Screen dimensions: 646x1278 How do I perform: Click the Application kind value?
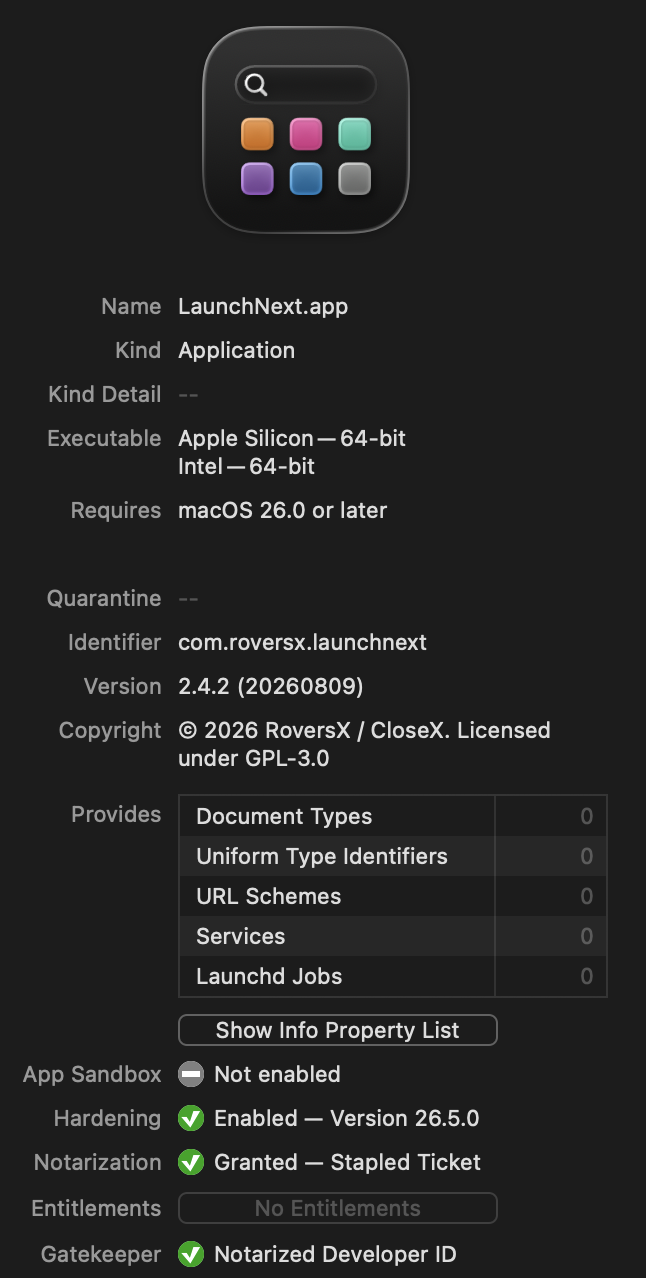236,350
